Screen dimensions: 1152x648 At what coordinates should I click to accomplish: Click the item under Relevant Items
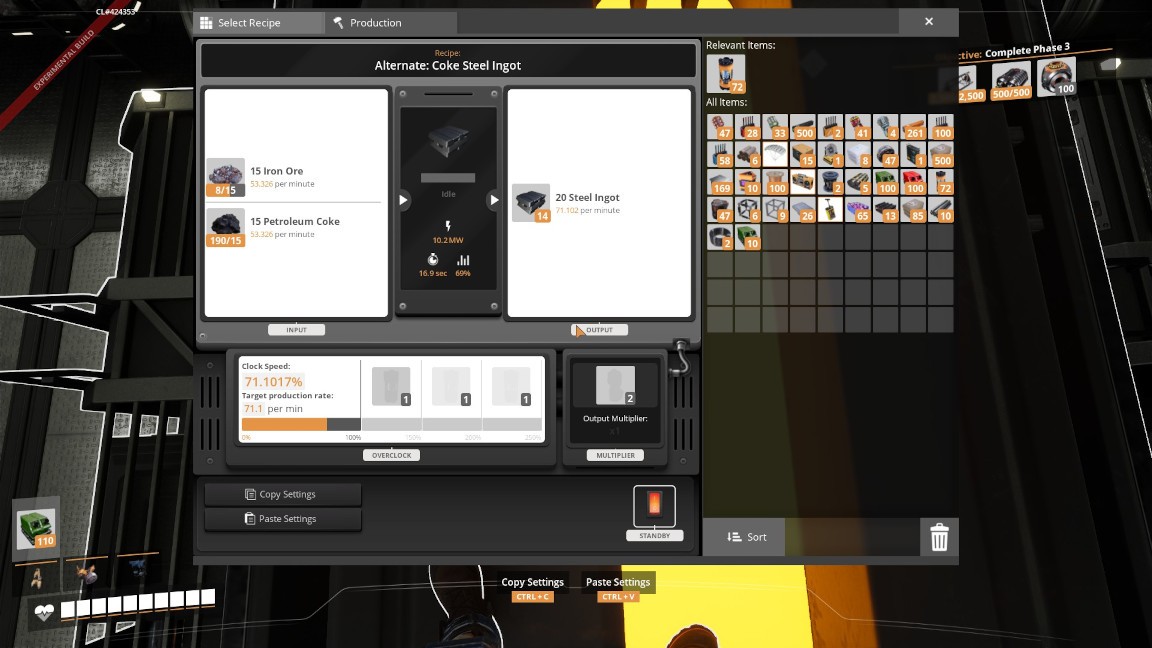tap(725, 75)
